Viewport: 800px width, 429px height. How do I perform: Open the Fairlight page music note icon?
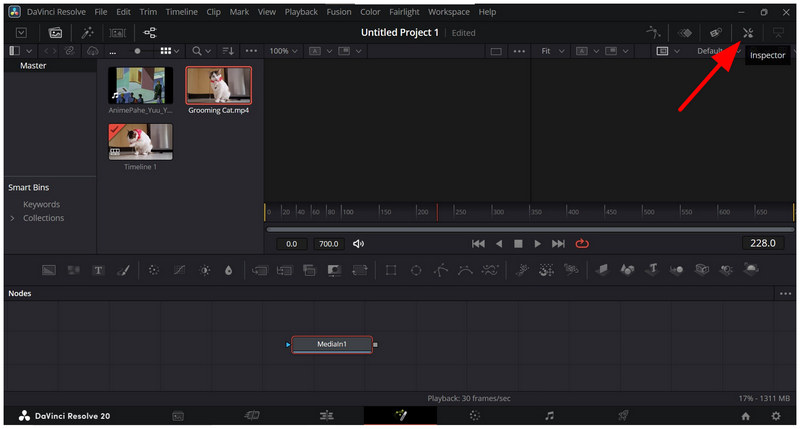(549, 416)
